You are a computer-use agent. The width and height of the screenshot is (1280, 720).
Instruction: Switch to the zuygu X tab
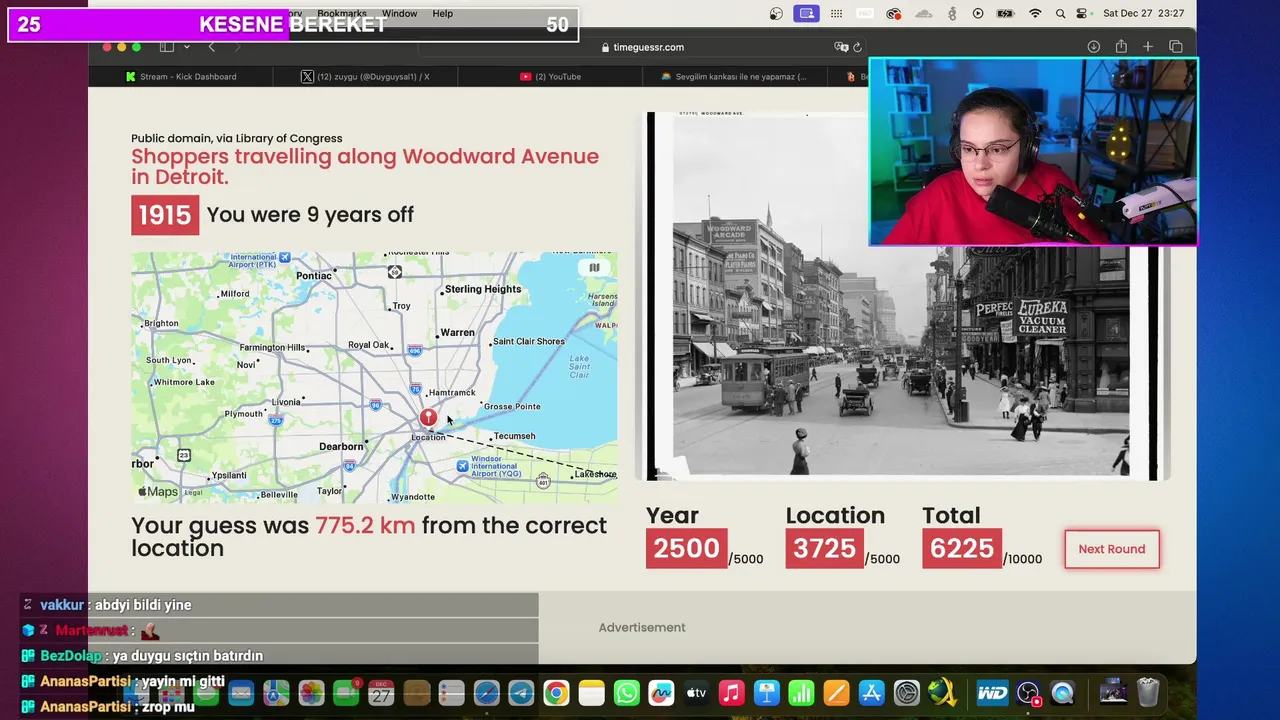[365, 76]
